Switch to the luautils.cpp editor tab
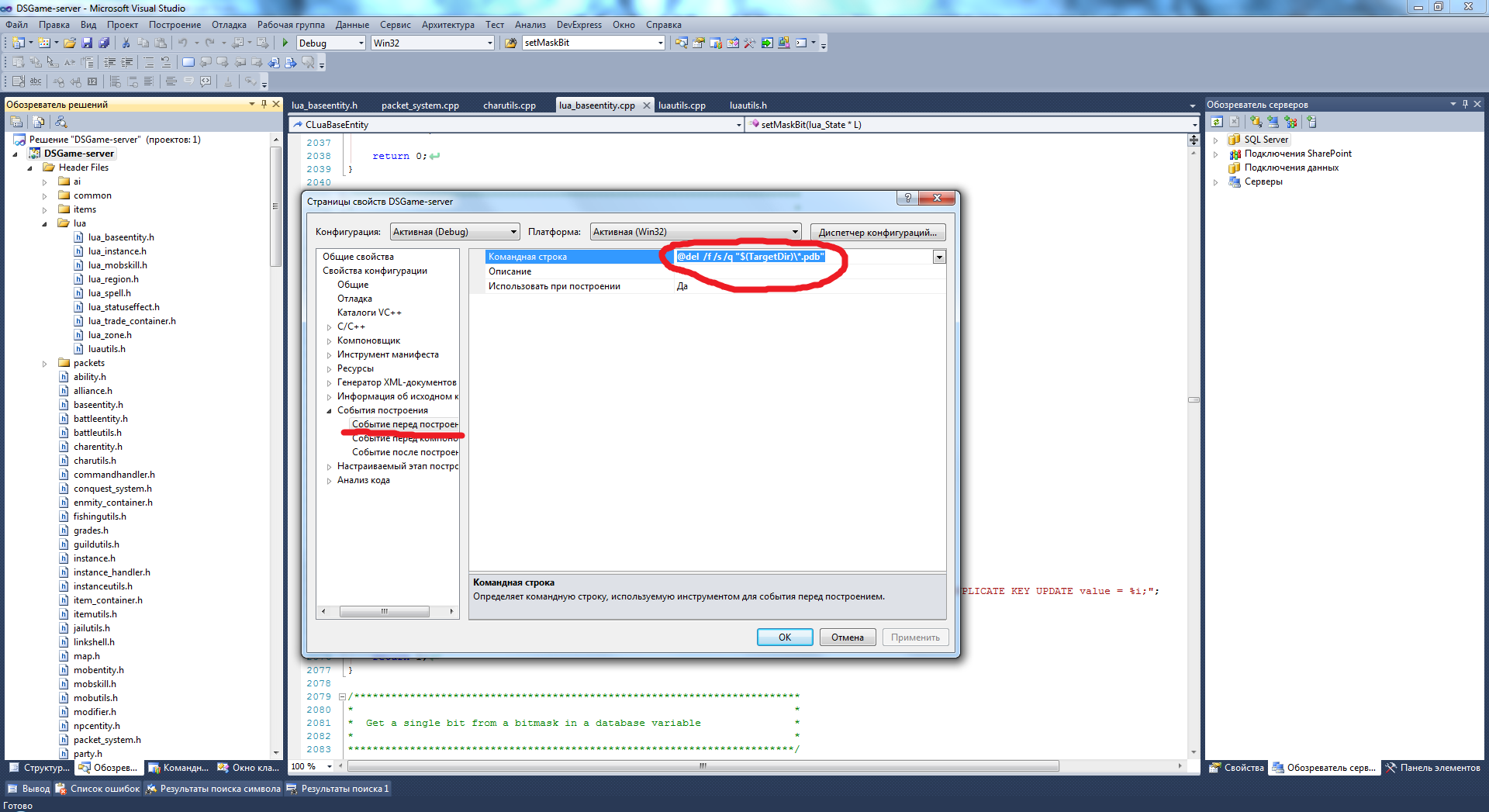 (682, 105)
